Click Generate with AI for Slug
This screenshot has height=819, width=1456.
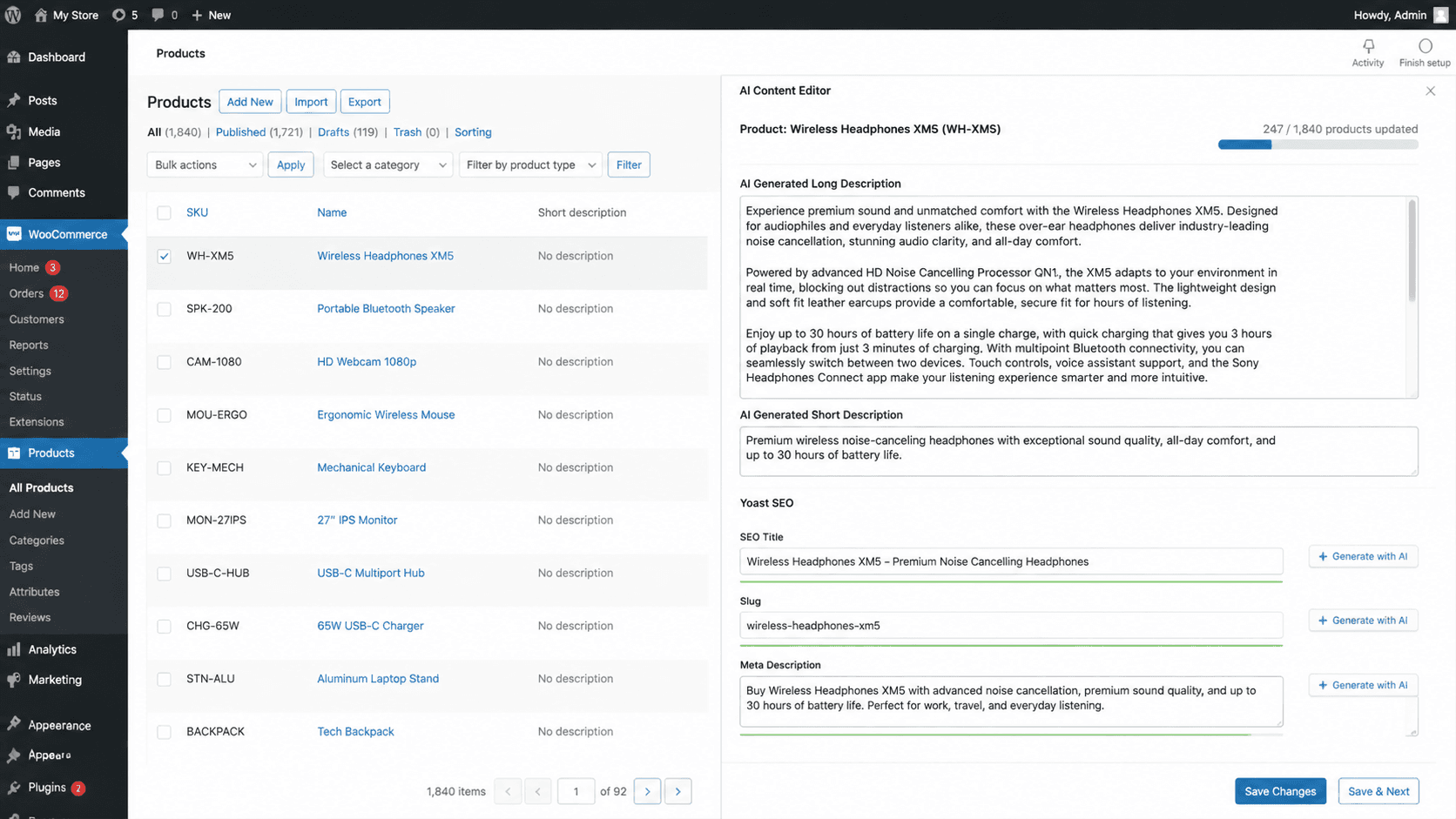click(x=1363, y=621)
